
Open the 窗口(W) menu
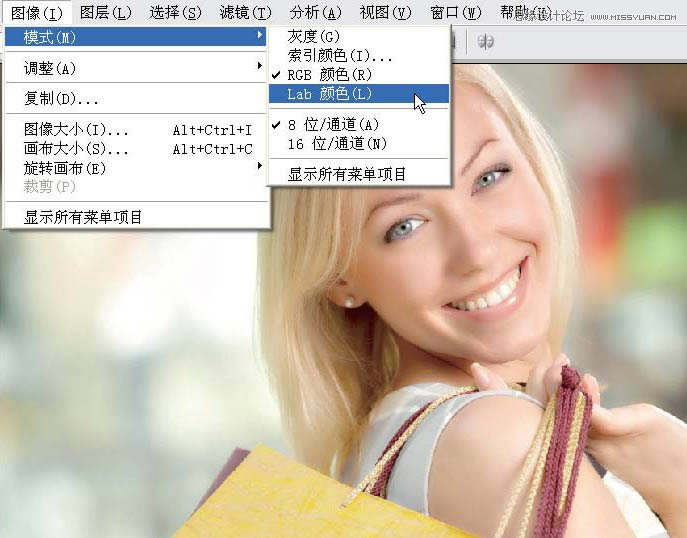pyautogui.click(x=455, y=13)
